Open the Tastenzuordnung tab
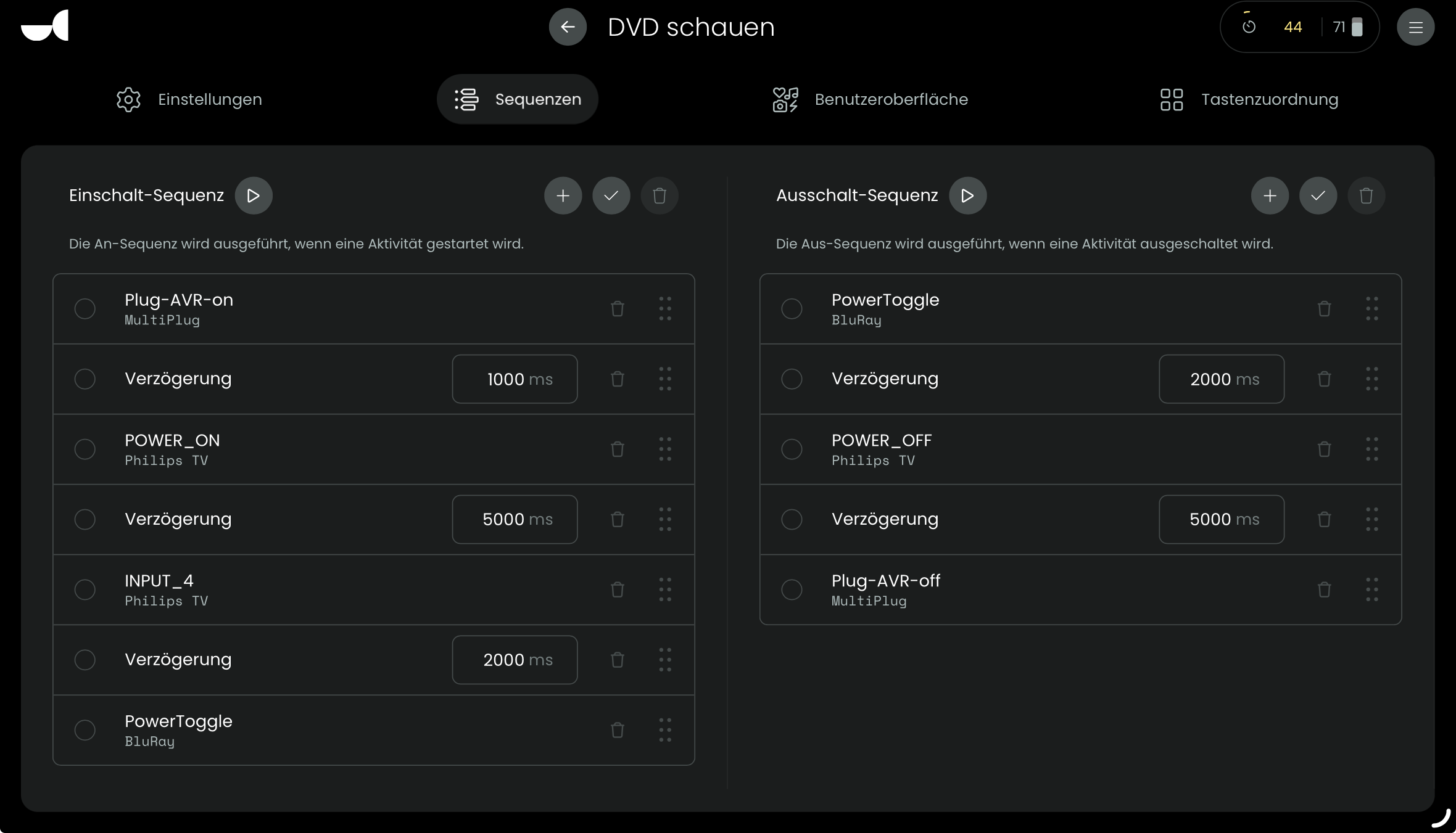The width and height of the screenshot is (1456, 833). [1249, 99]
